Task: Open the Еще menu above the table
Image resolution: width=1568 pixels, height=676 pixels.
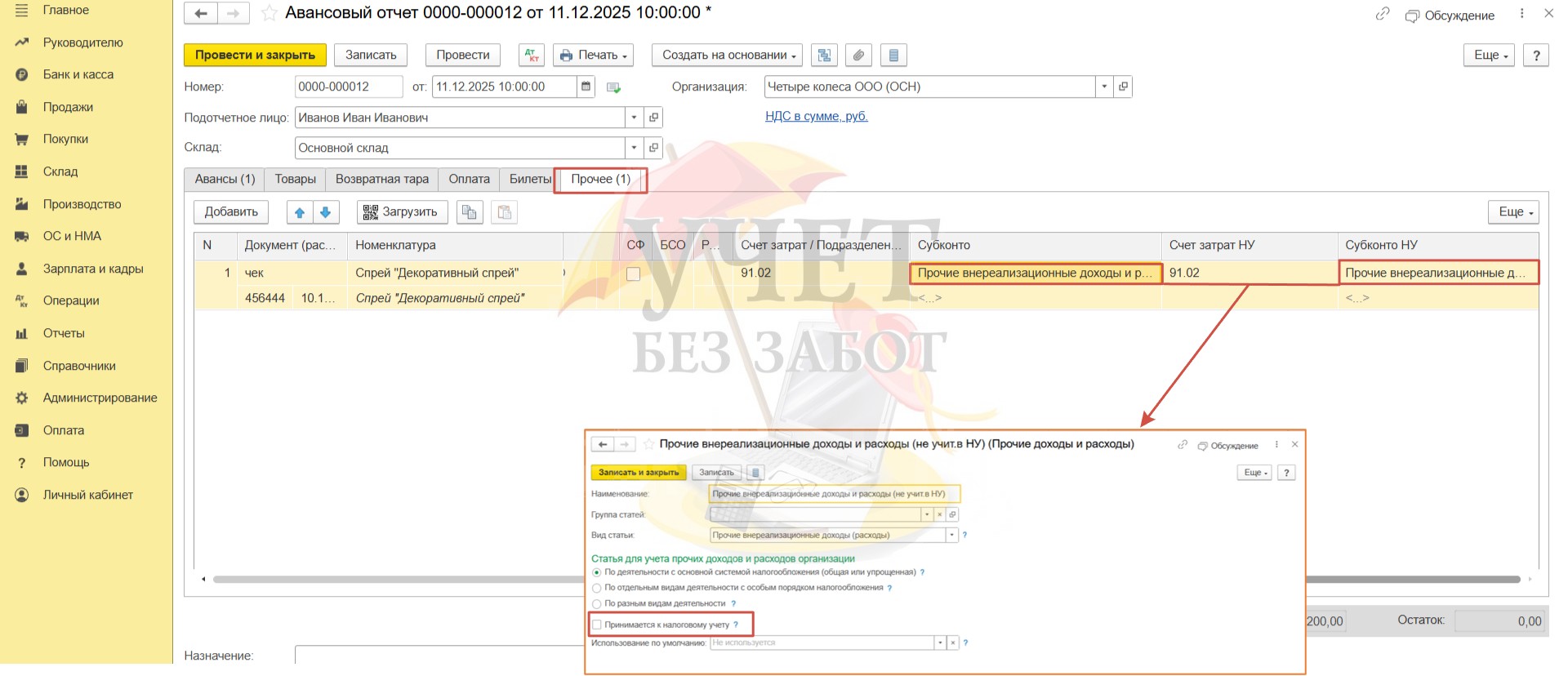Action: [x=1514, y=212]
